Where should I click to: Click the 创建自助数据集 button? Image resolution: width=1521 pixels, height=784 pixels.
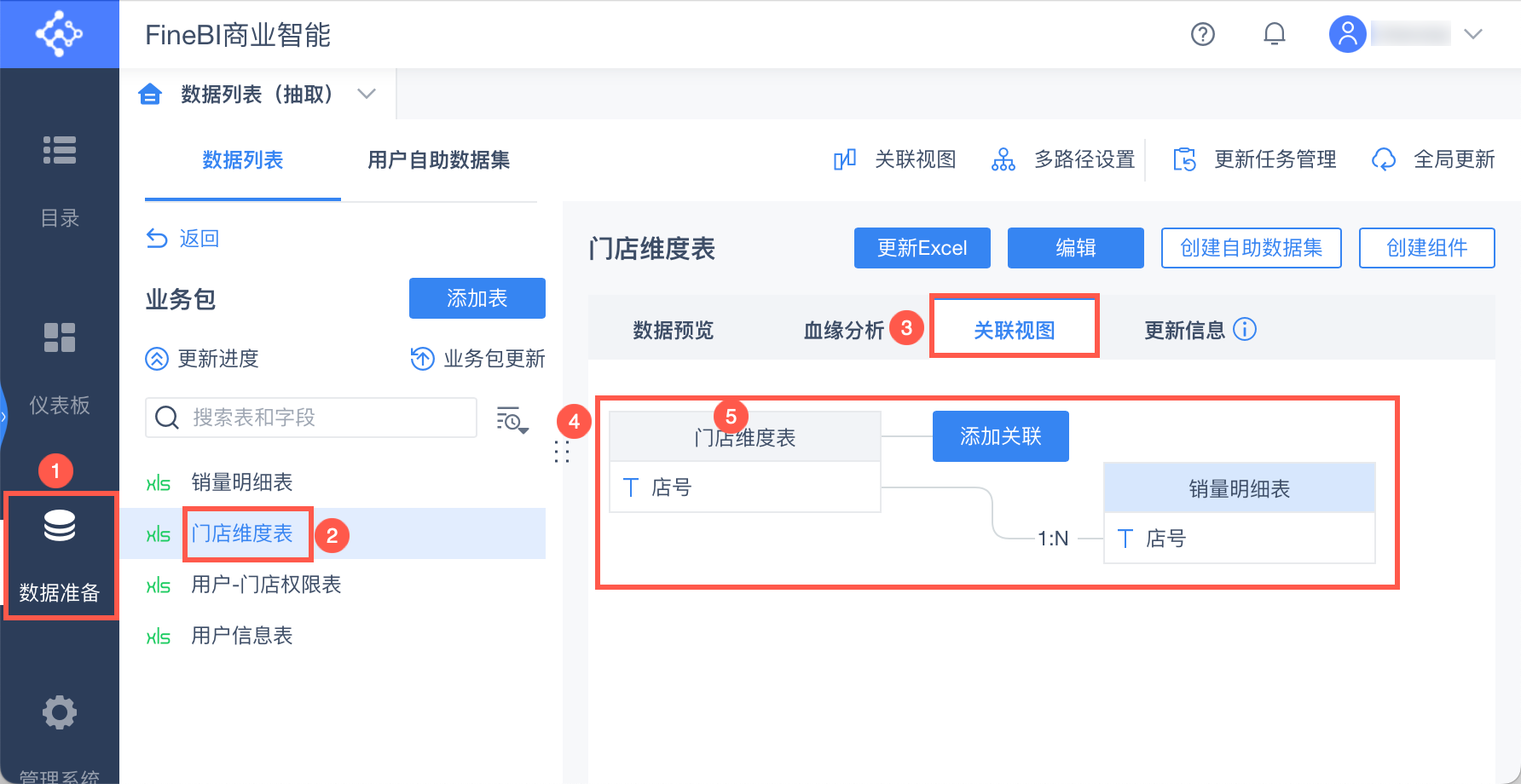[1252, 248]
